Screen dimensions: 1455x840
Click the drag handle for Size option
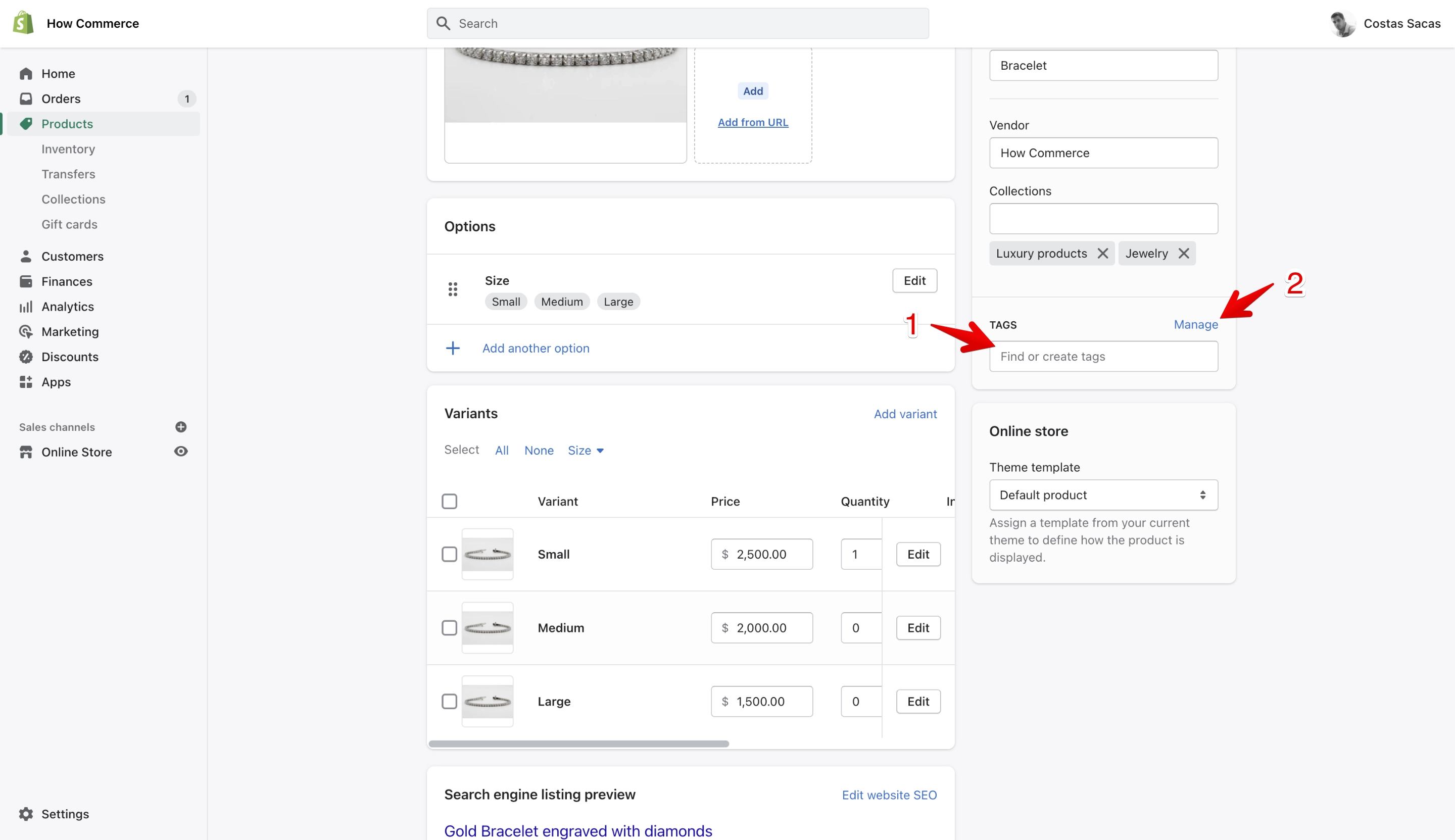453,289
